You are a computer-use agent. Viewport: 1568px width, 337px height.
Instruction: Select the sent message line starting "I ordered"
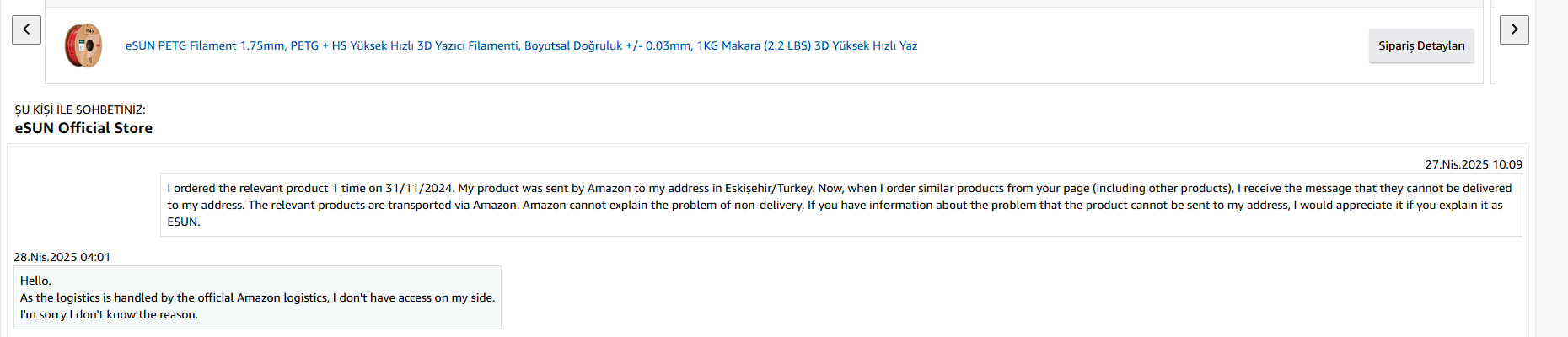click(839, 188)
